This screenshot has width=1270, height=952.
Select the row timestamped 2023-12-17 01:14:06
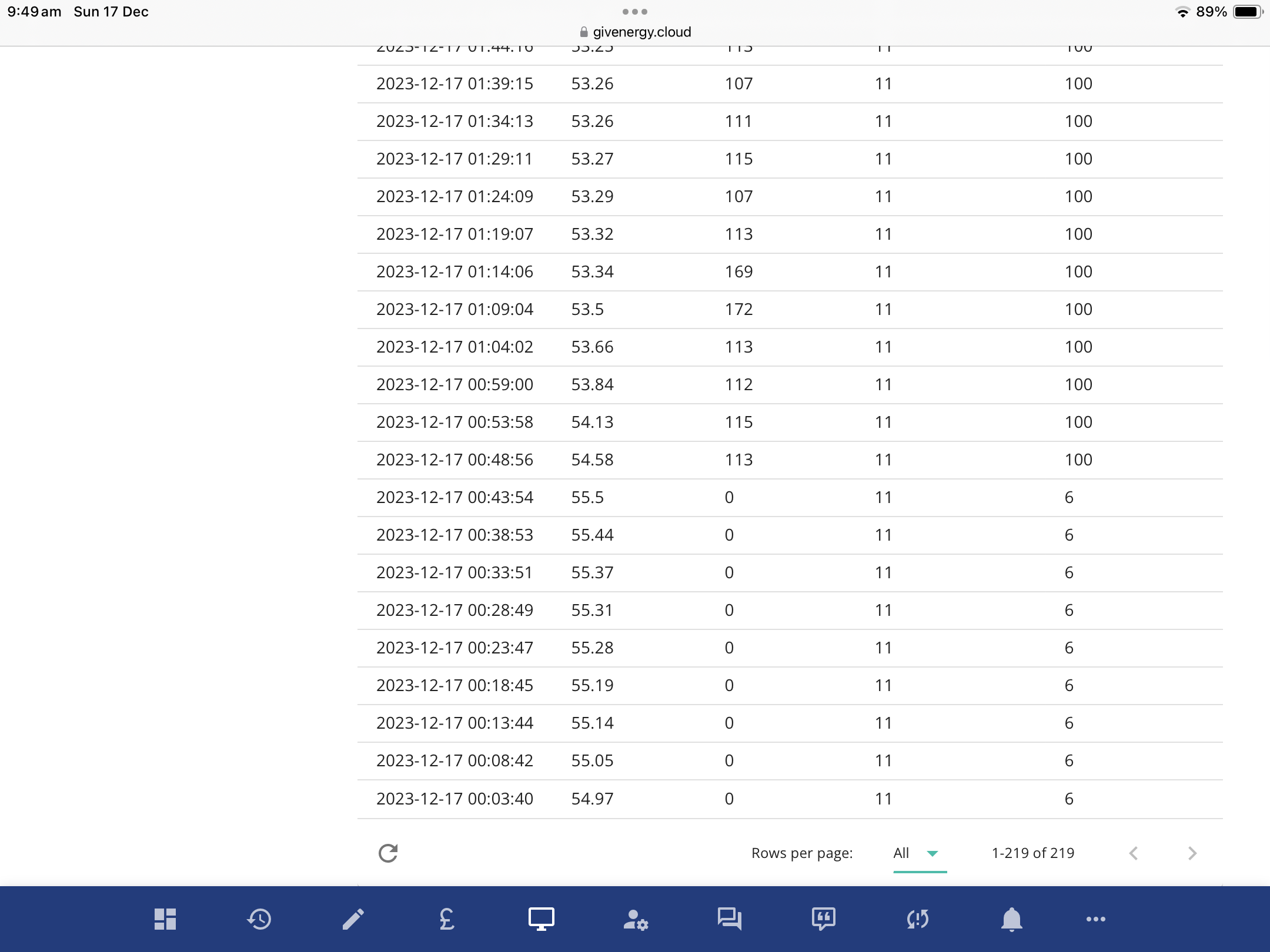pyautogui.click(x=790, y=272)
